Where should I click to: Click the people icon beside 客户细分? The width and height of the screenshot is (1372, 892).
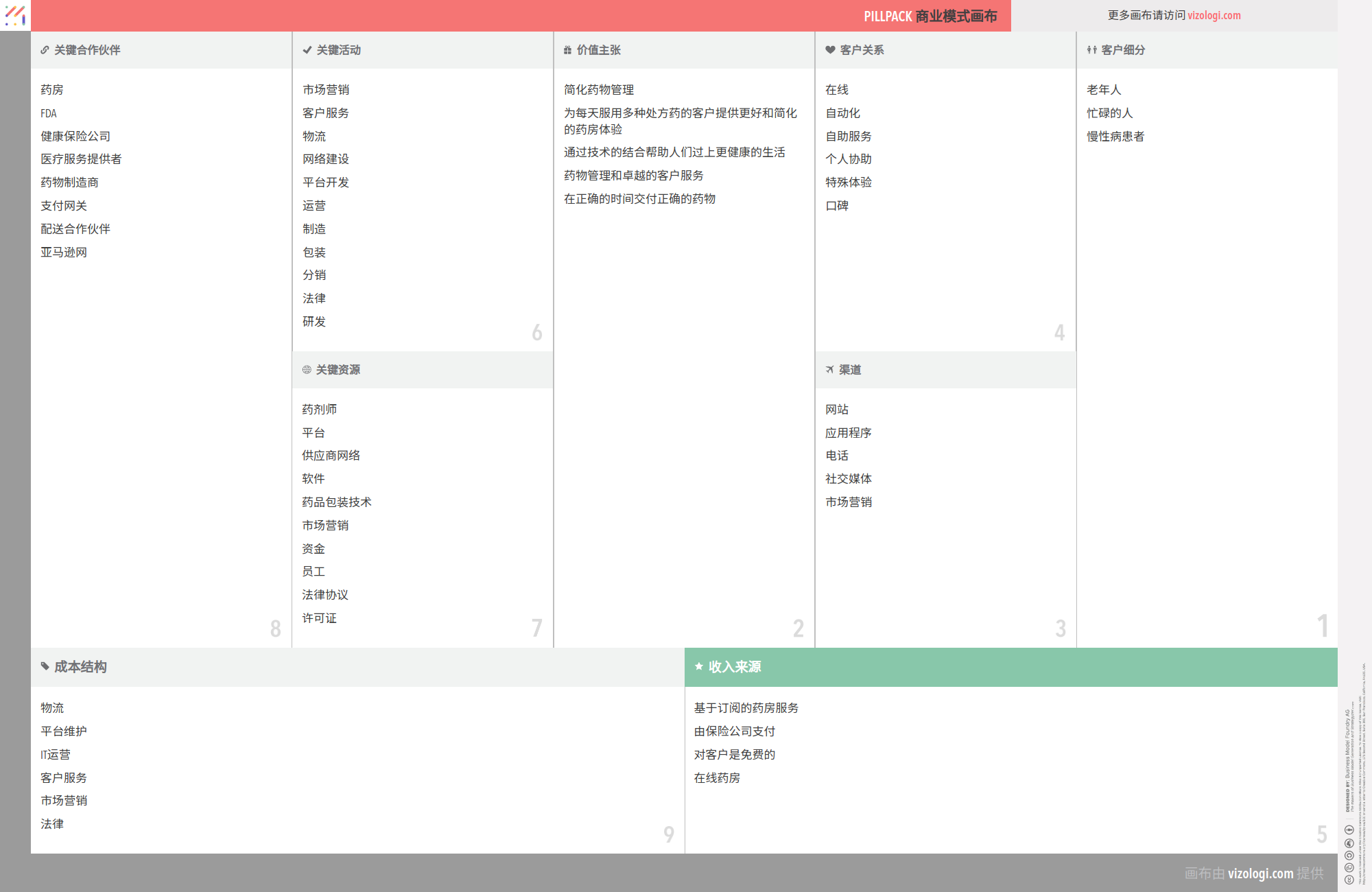[x=1091, y=50]
